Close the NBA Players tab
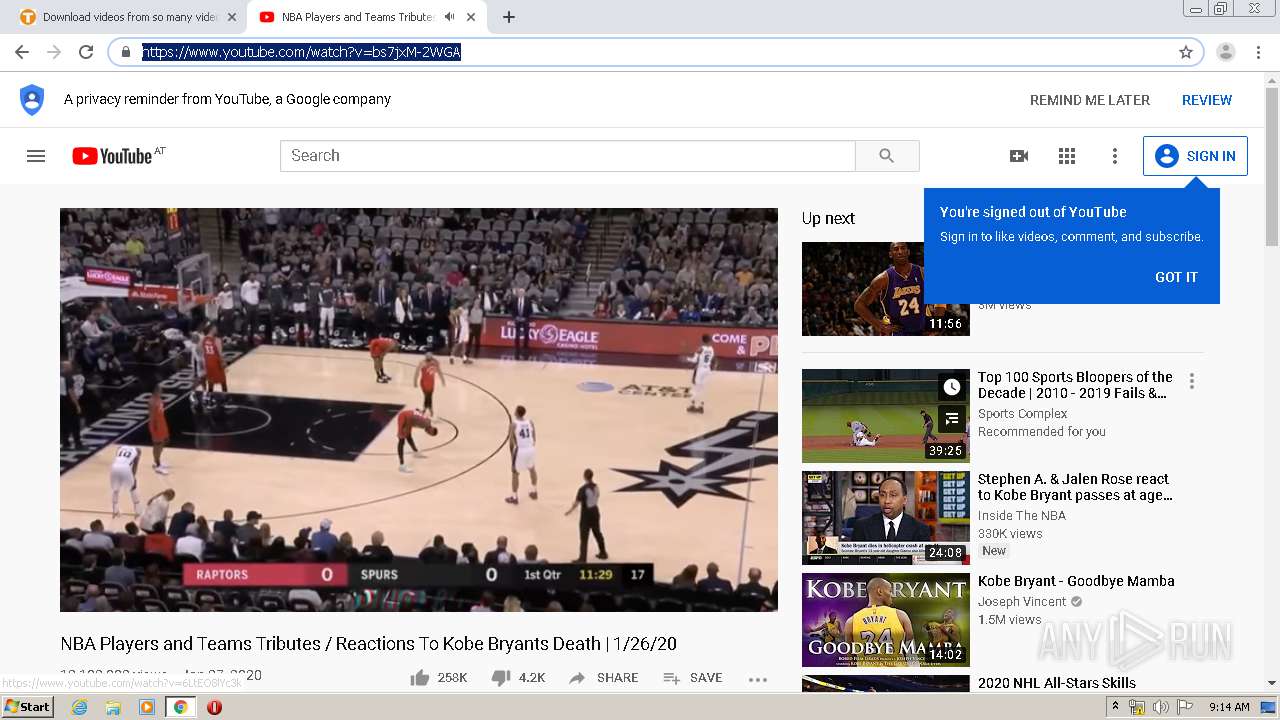 (x=471, y=17)
